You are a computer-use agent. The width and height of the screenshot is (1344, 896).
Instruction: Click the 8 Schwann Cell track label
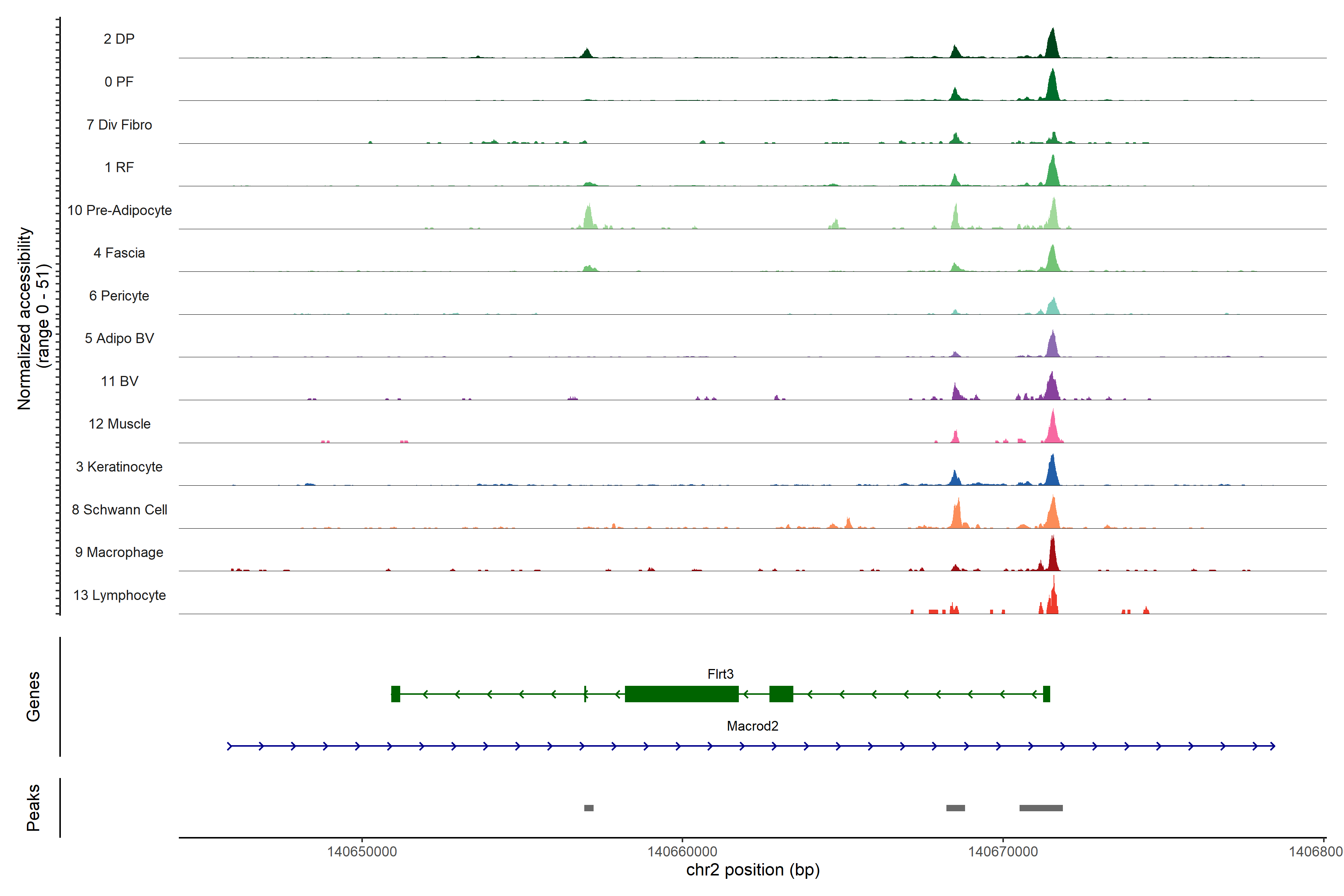(x=119, y=509)
